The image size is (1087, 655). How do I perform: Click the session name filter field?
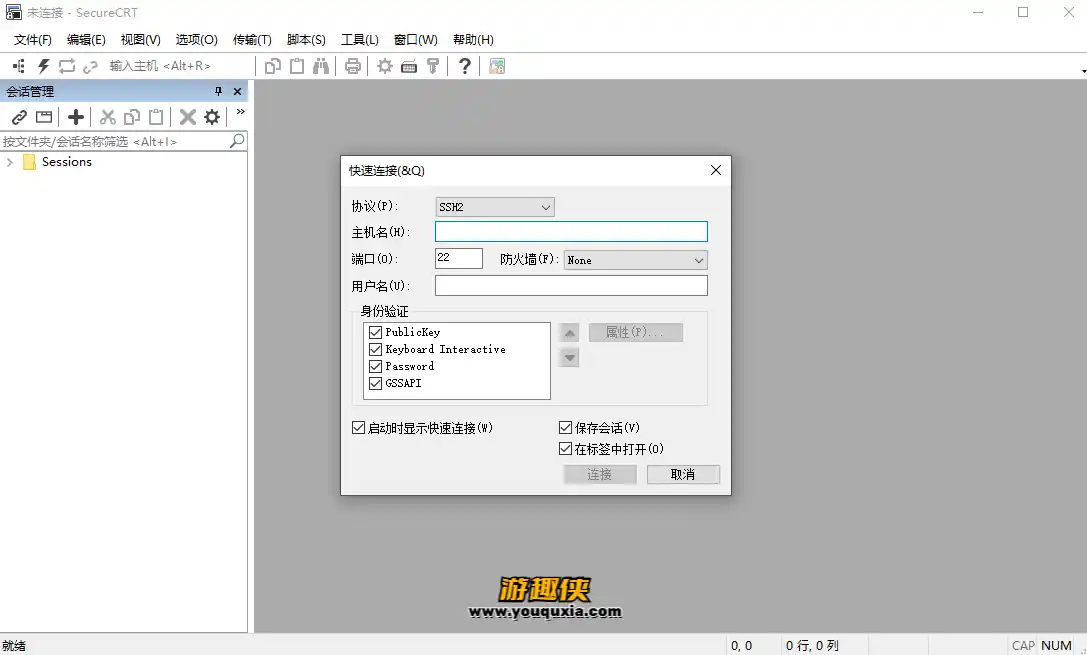(114, 141)
